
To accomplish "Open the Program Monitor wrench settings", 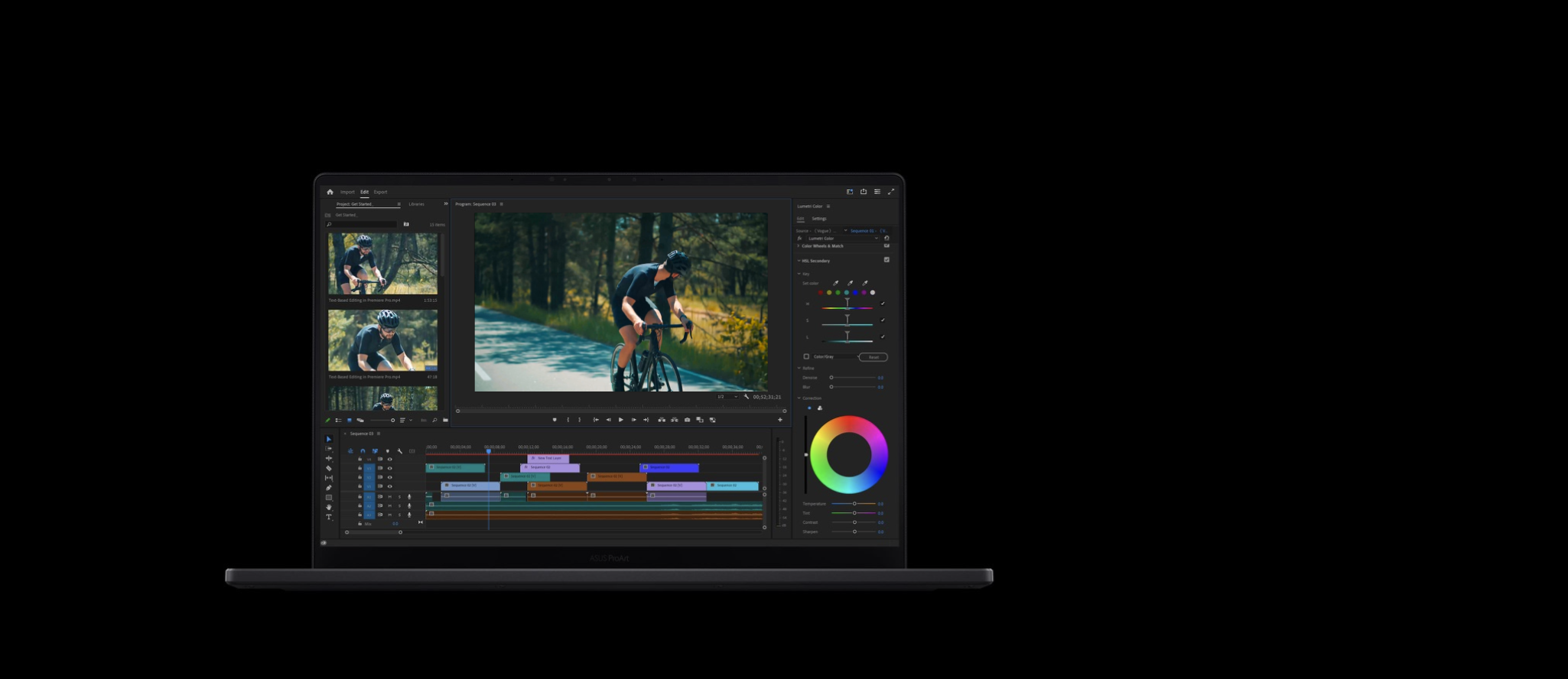I will pos(747,397).
